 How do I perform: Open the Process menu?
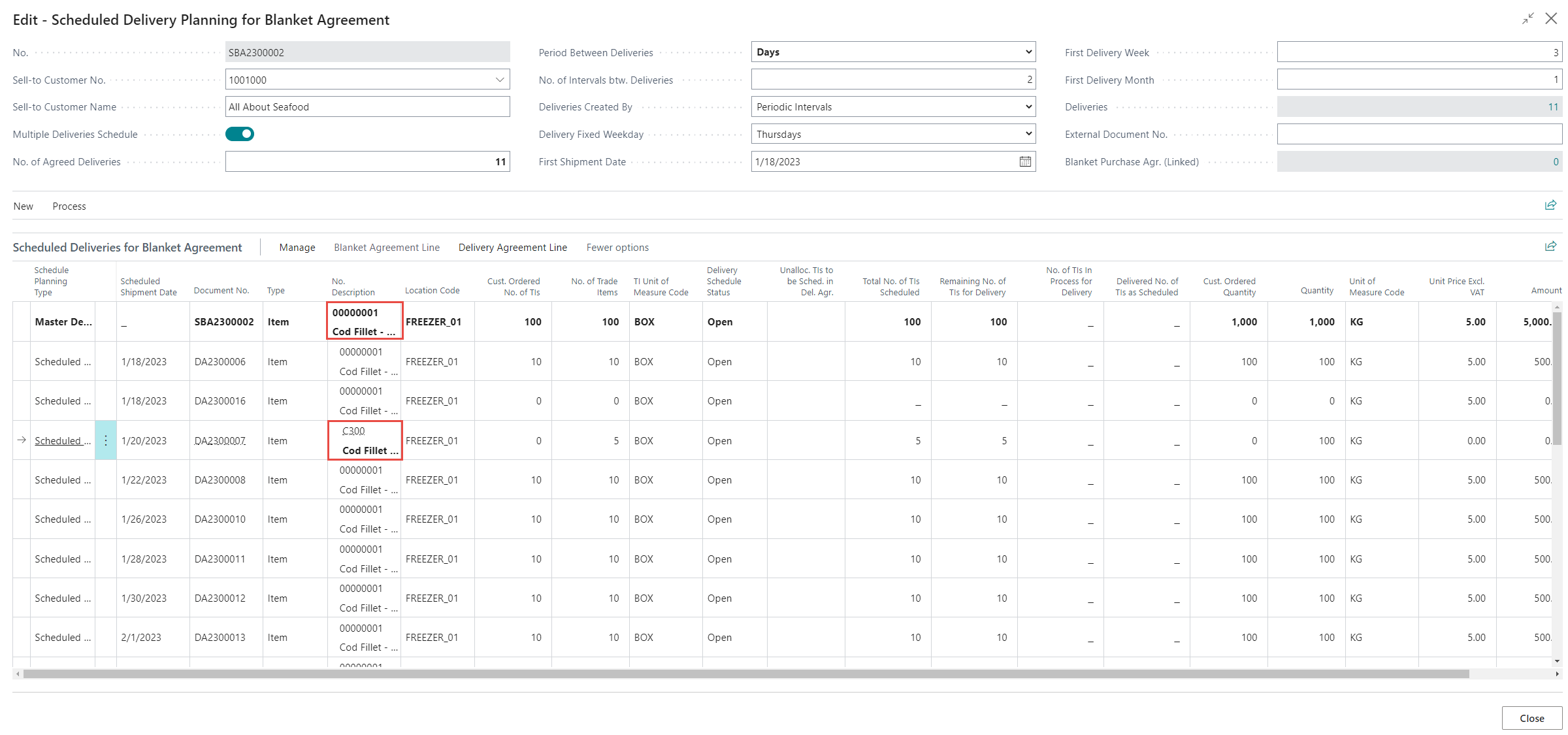[x=69, y=206]
